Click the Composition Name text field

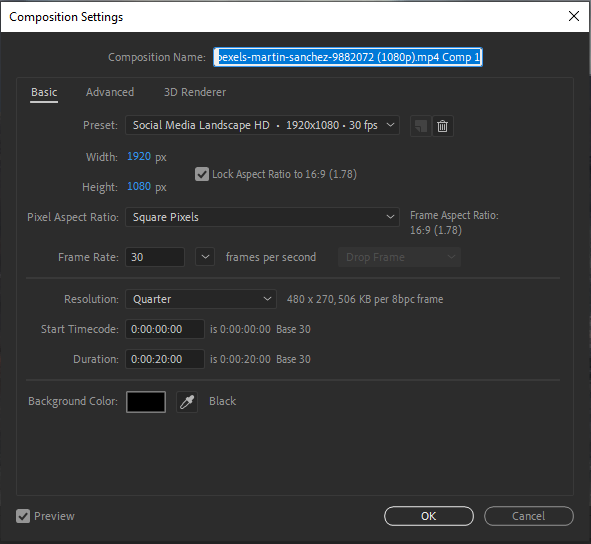point(348,57)
